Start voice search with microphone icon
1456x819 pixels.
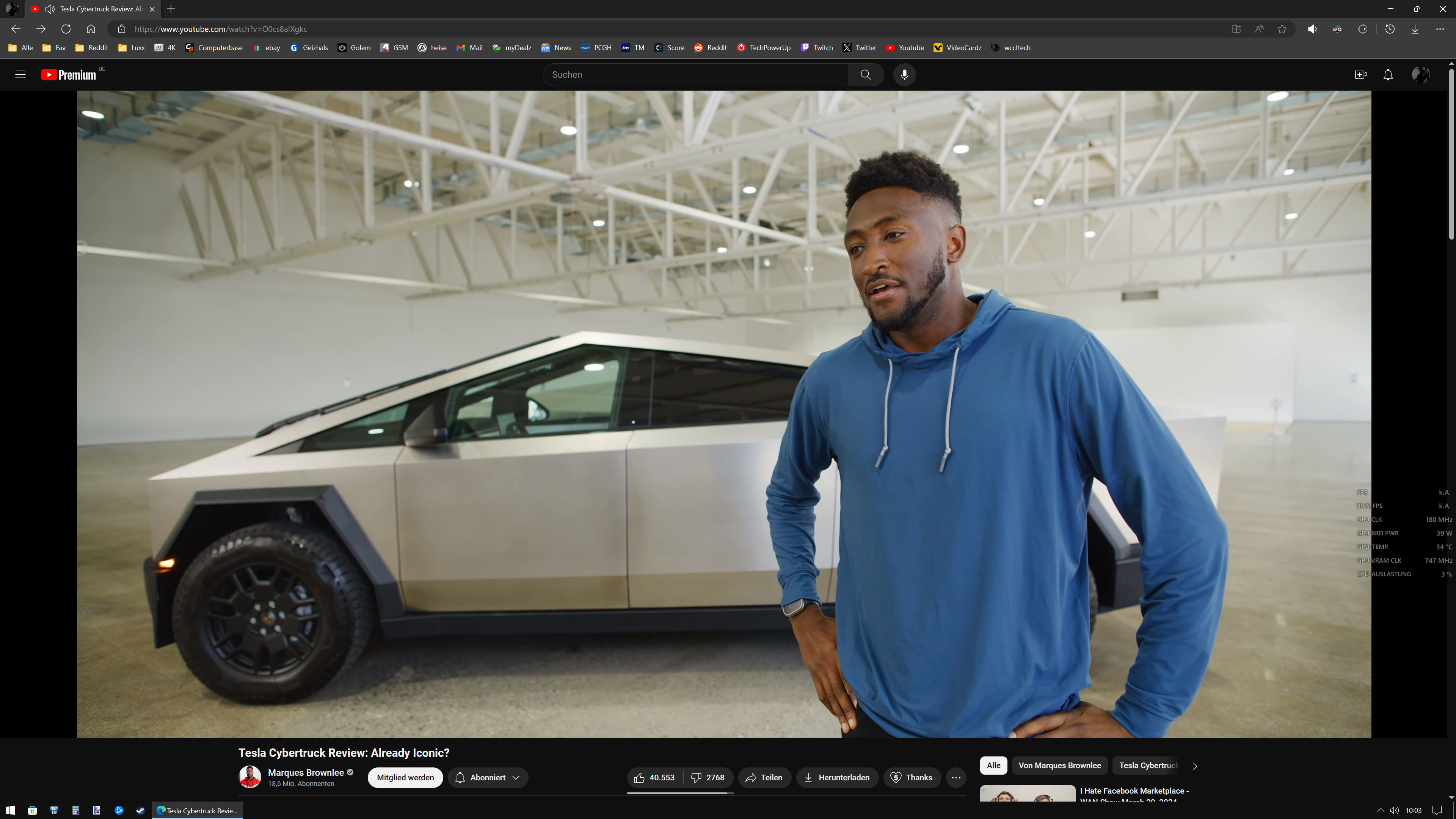coord(904,75)
